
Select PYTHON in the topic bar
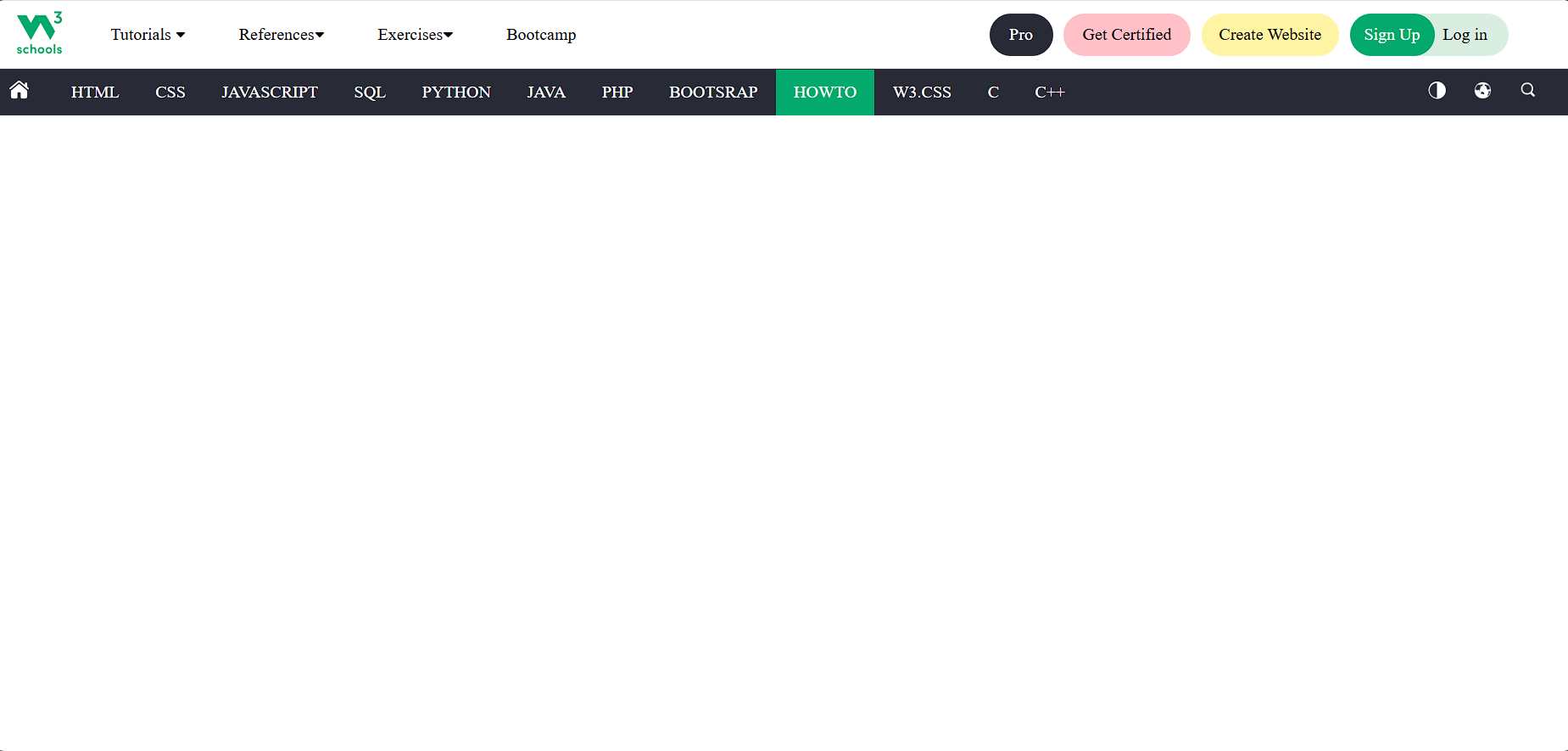pos(456,92)
